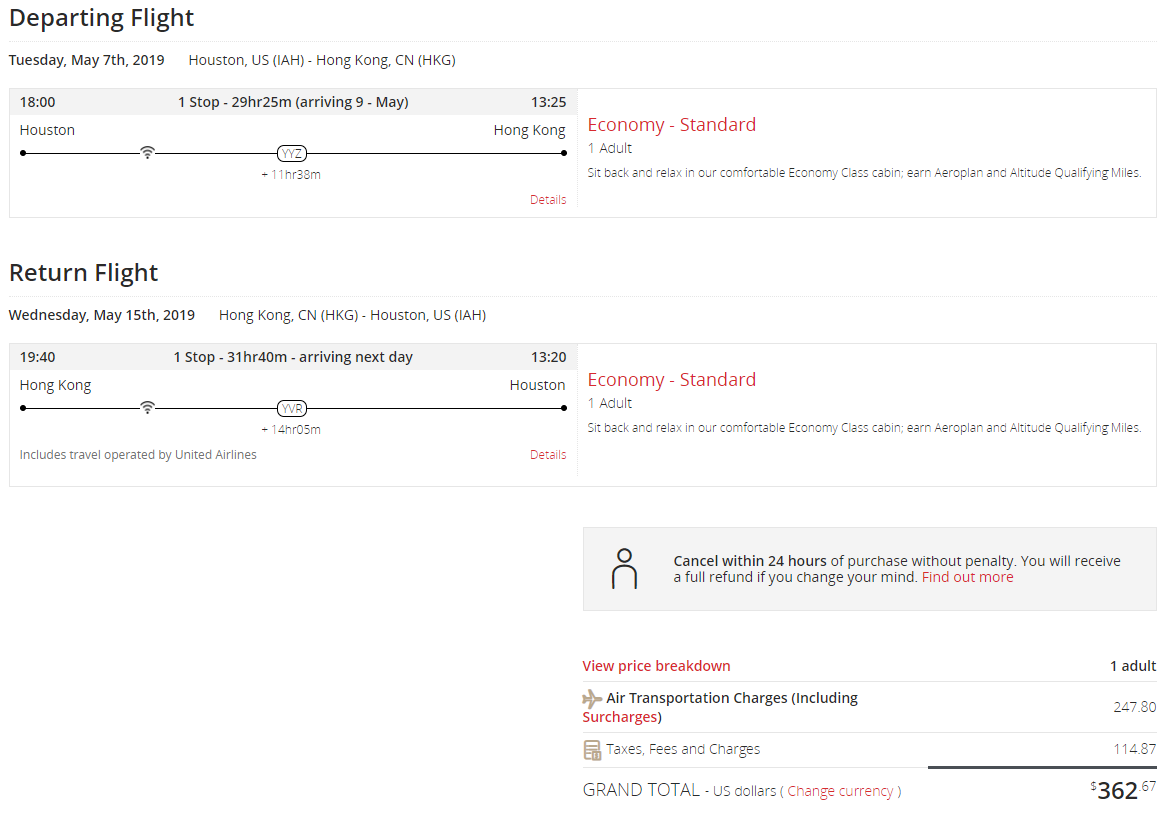Viewport: 1173px width, 814px height.
Task: Click the Wi-Fi icon on the departing flight
Action: click(147, 153)
